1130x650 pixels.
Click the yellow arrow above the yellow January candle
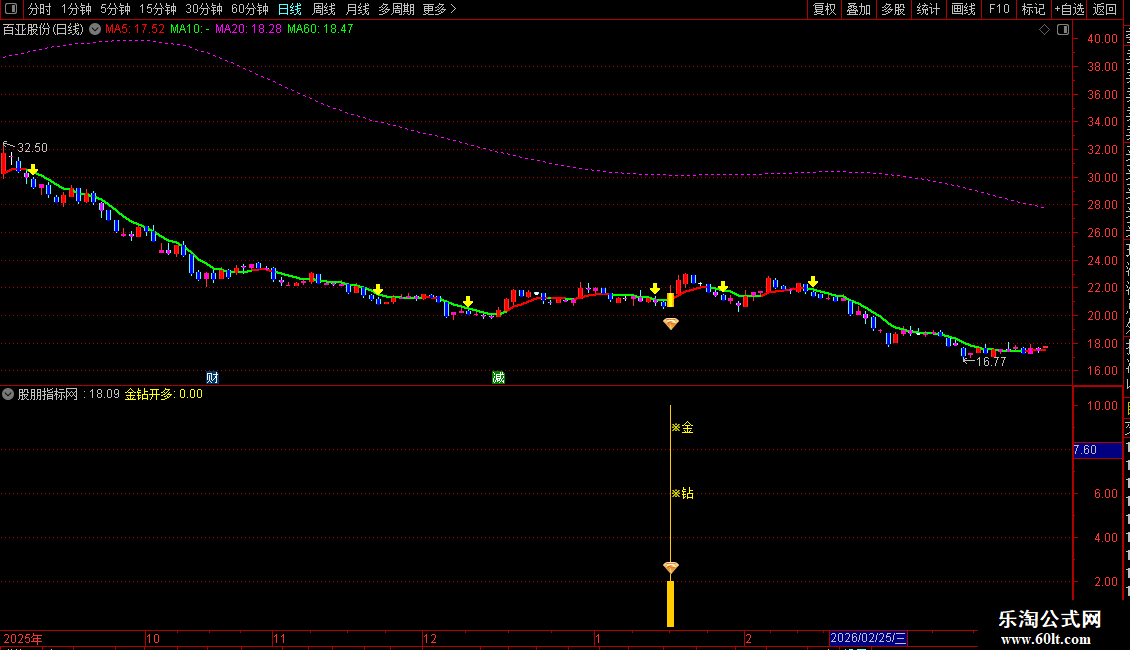tap(654, 288)
